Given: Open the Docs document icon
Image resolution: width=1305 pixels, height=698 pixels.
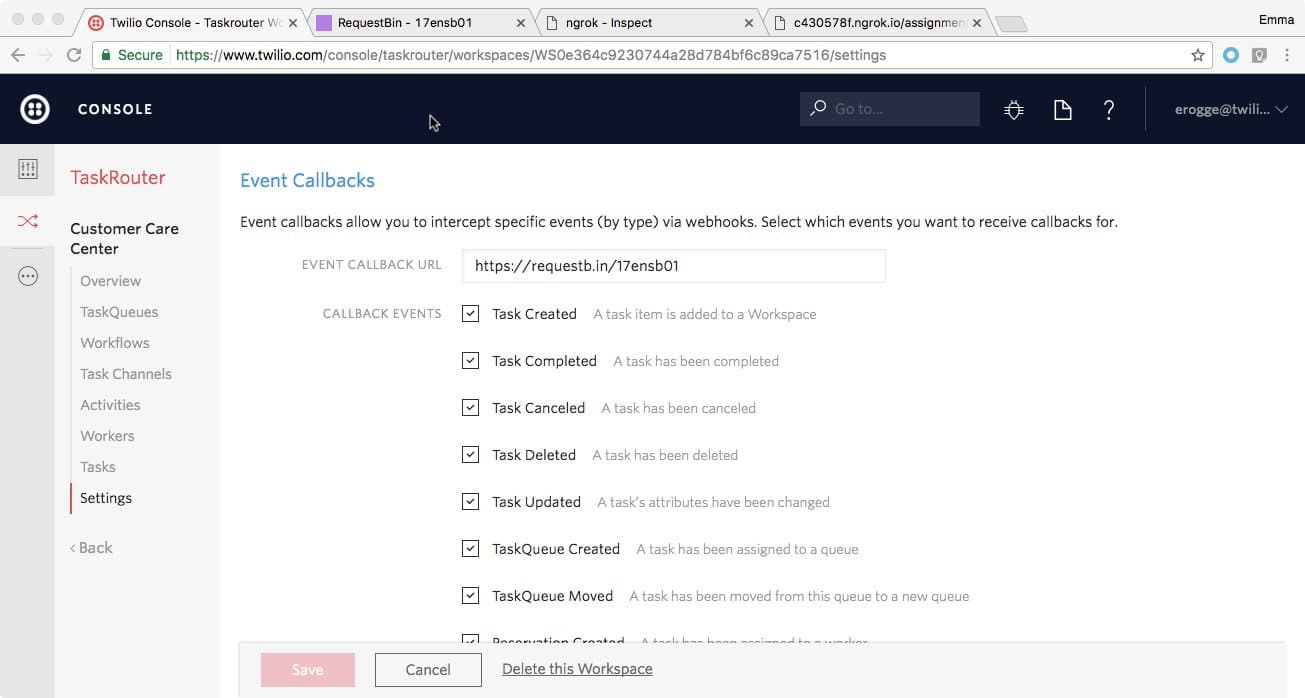Looking at the screenshot, I should click(1062, 110).
